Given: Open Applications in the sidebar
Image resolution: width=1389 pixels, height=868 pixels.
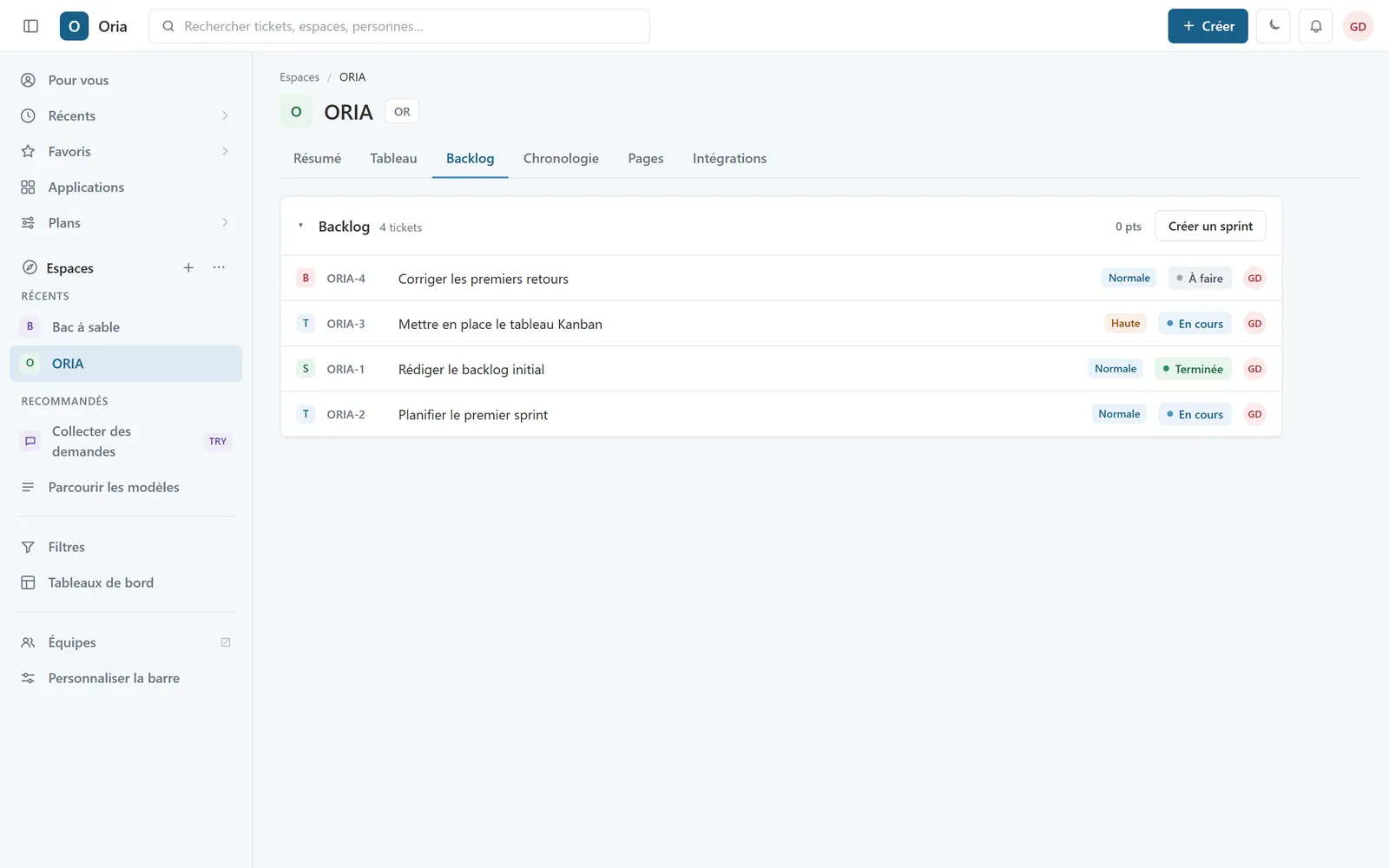Looking at the screenshot, I should click(127, 187).
